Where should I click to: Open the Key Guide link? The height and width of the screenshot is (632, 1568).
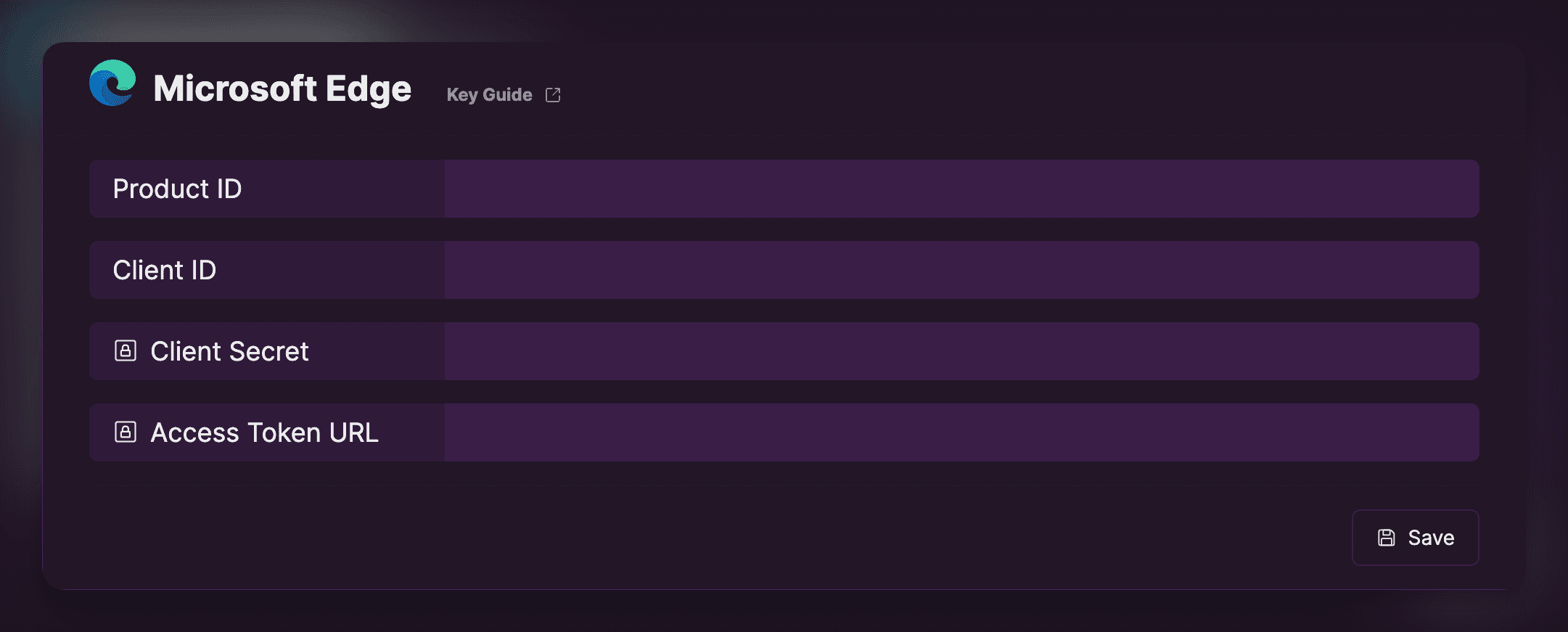(490, 95)
